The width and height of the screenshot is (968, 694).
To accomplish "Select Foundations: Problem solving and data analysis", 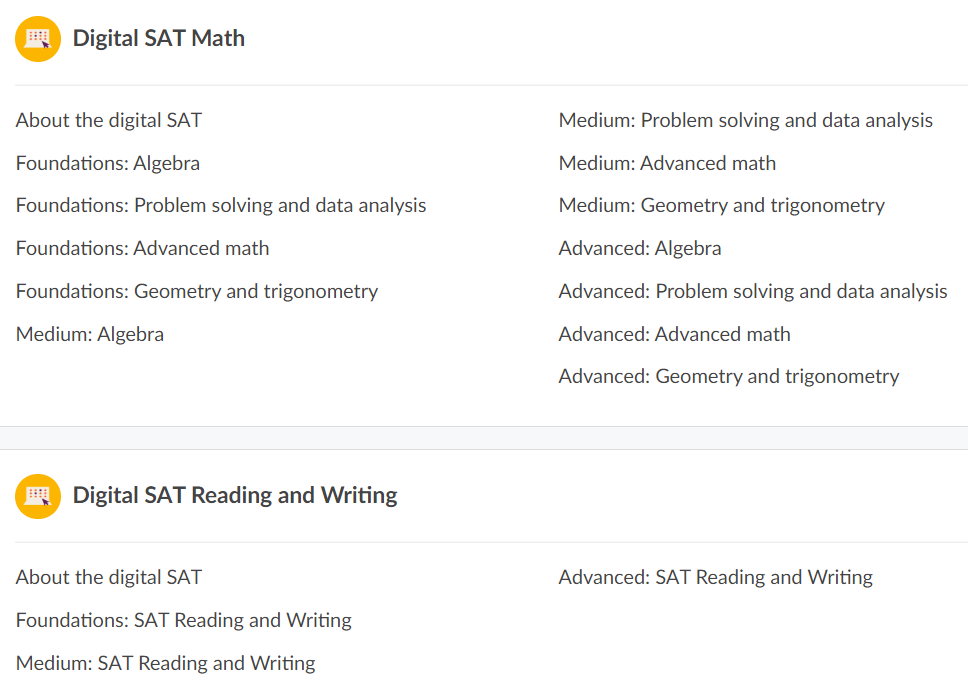I will coord(221,206).
